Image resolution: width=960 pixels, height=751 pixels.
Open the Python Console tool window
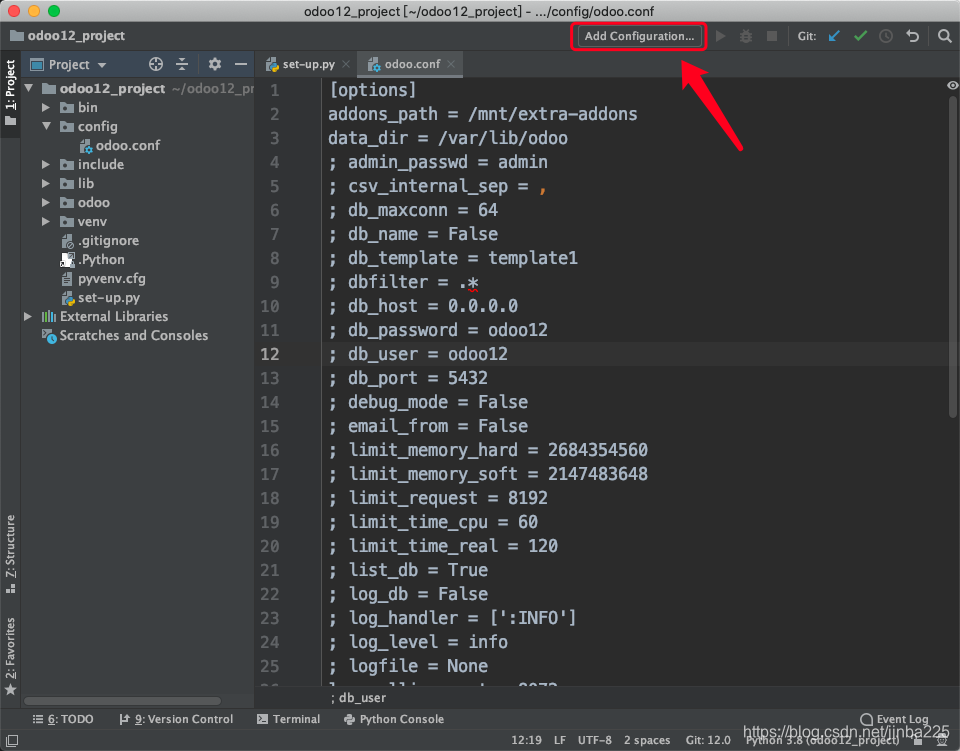click(394, 719)
